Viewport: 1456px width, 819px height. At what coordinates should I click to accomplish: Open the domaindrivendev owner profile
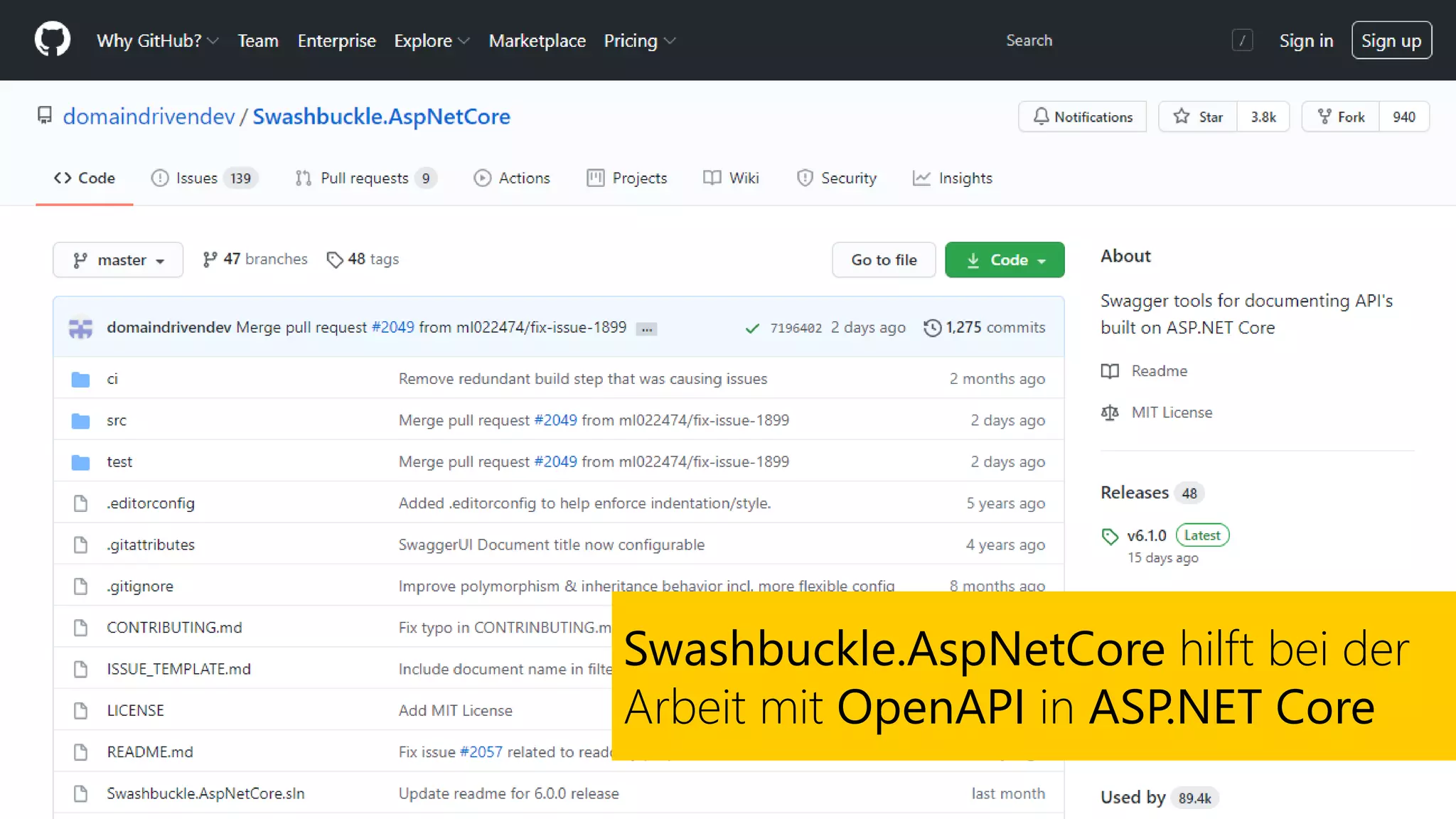149,117
